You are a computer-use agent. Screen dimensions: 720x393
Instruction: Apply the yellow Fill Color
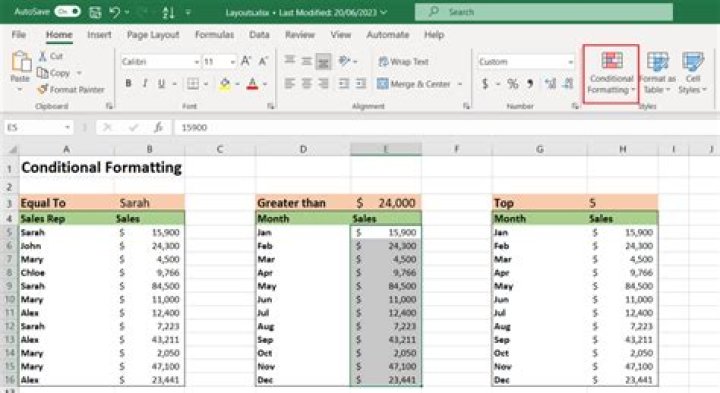tap(225, 84)
